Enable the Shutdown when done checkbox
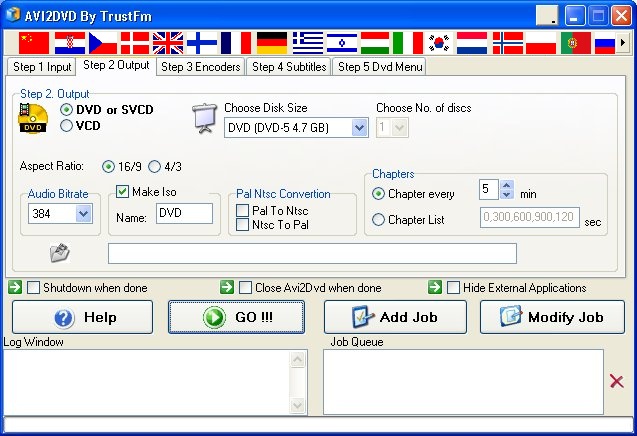637x436 pixels. pyautogui.click(x=34, y=288)
